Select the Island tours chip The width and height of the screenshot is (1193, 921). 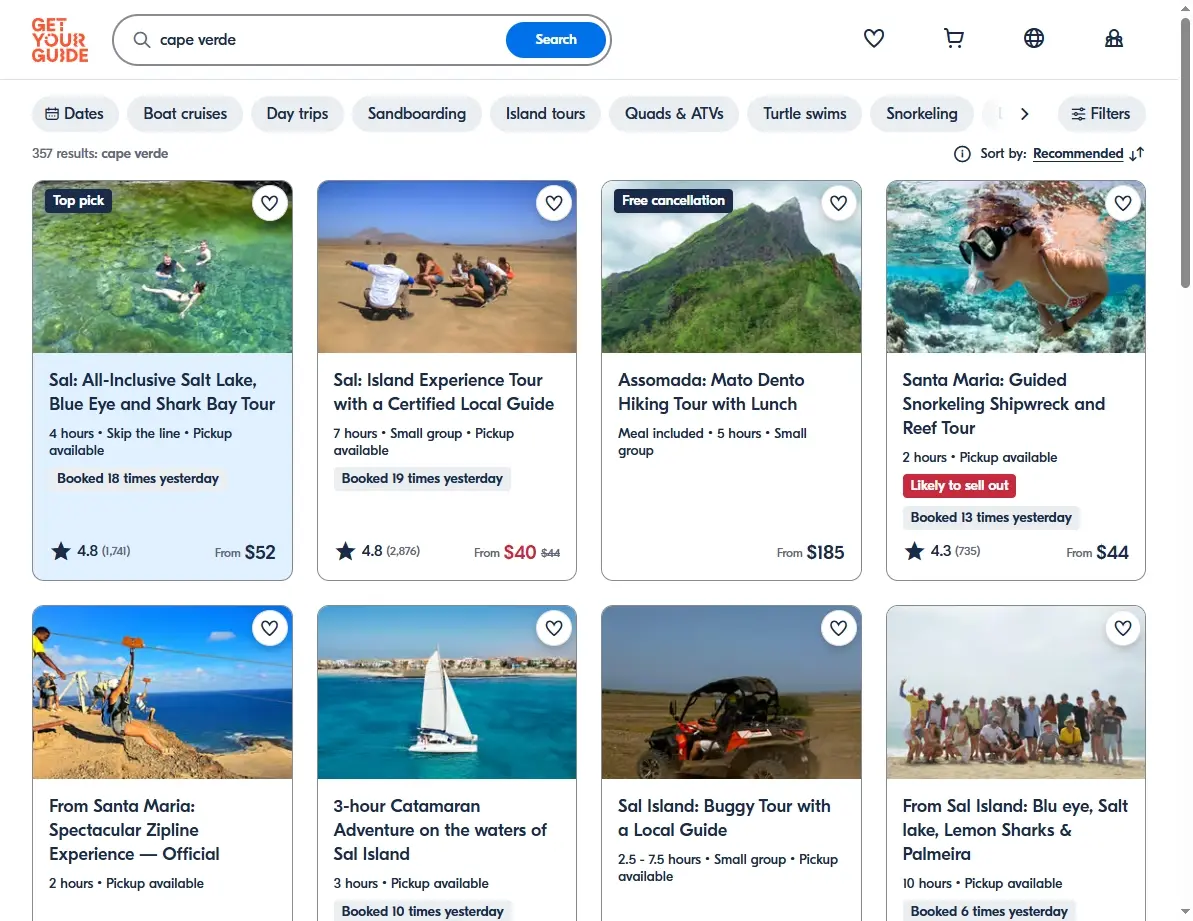[x=546, y=114]
